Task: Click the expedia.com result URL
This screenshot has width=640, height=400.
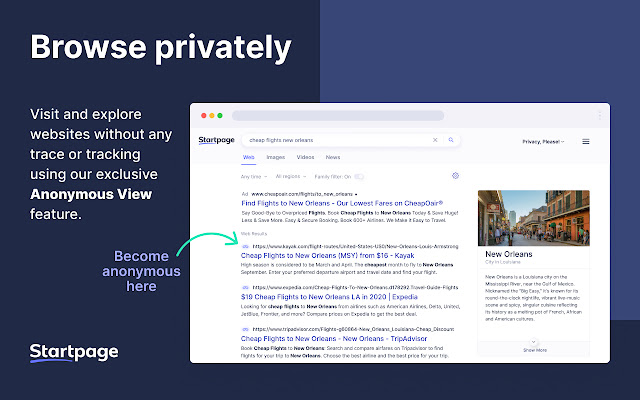Action: [356, 287]
